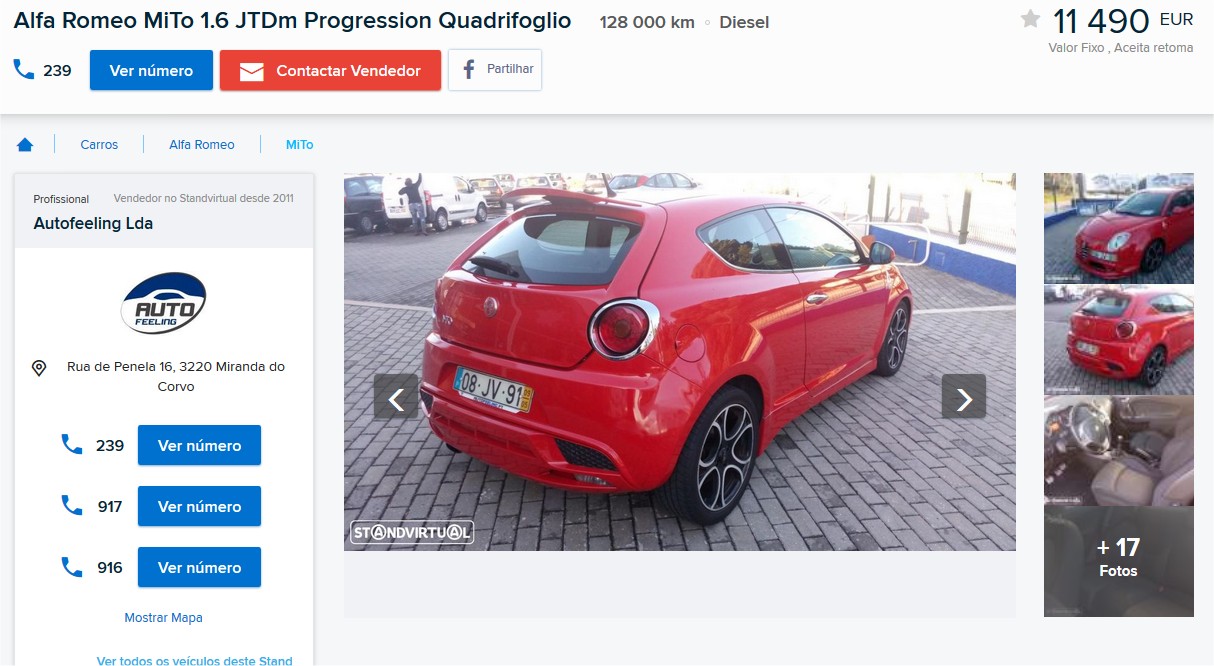Screen dimensions: 1214x666
Task: Click phone icon next to 917
Action: pos(71,506)
